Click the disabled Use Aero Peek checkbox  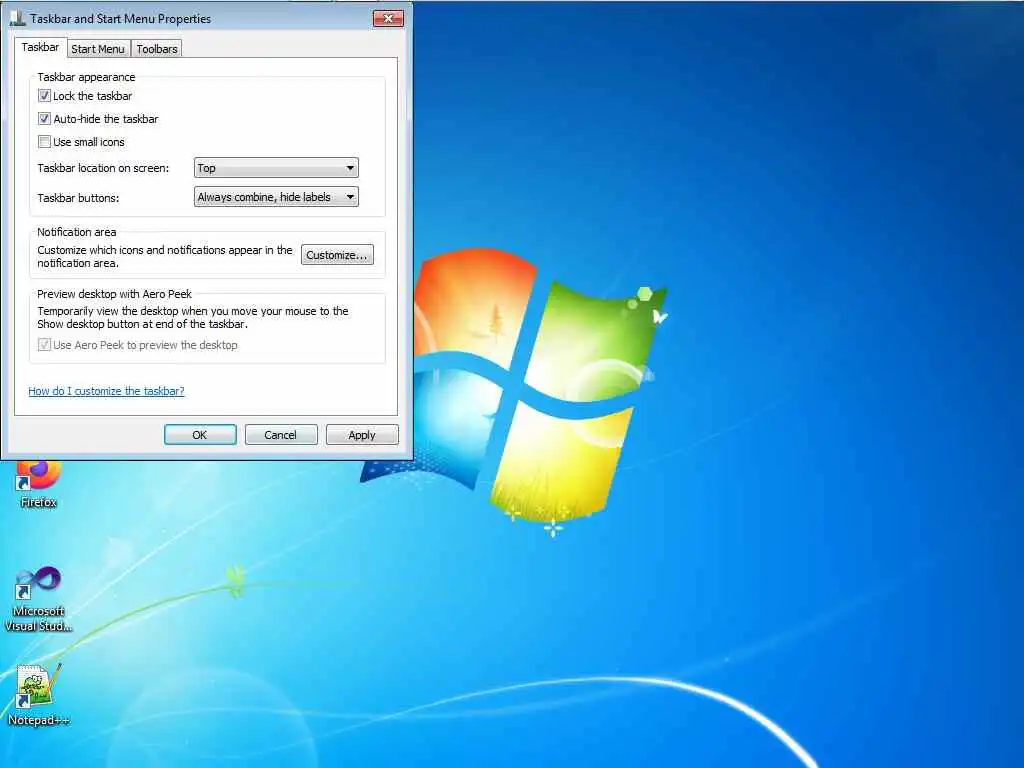[44, 345]
